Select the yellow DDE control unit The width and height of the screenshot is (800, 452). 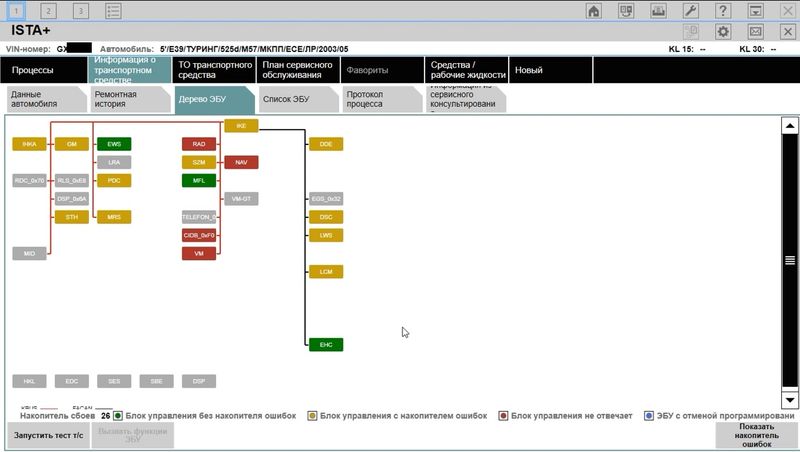[326, 144]
